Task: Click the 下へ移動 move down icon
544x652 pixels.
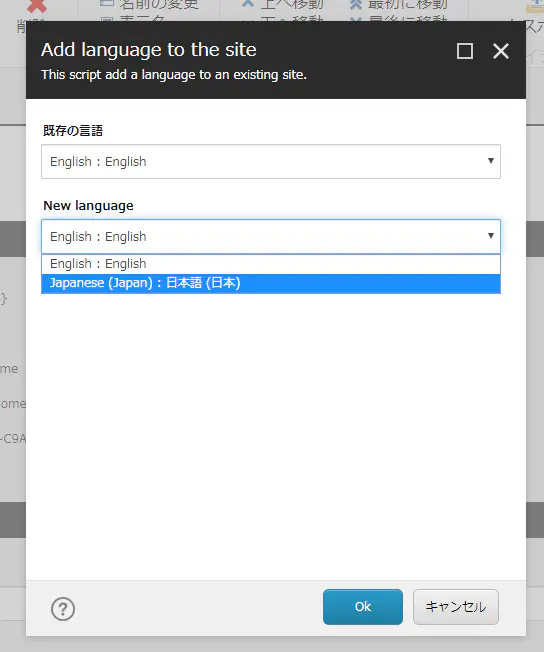Action: pyautogui.click(x=248, y=20)
